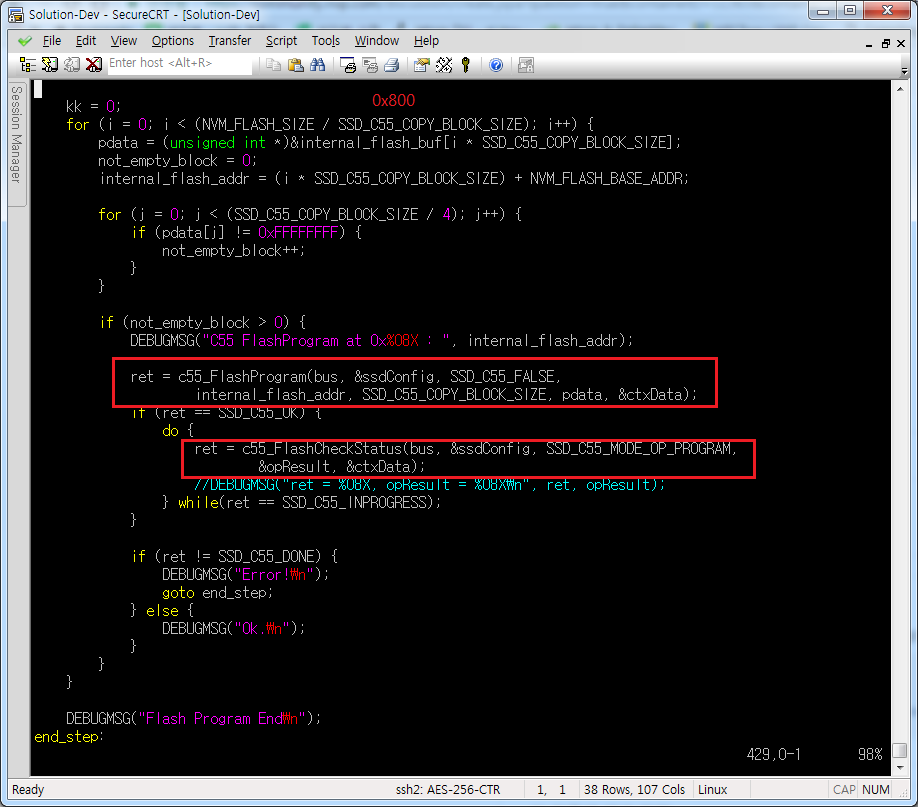Open SecureCRT Help
The width and height of the screenshot is (918, 807).
[x=493, y=64]
